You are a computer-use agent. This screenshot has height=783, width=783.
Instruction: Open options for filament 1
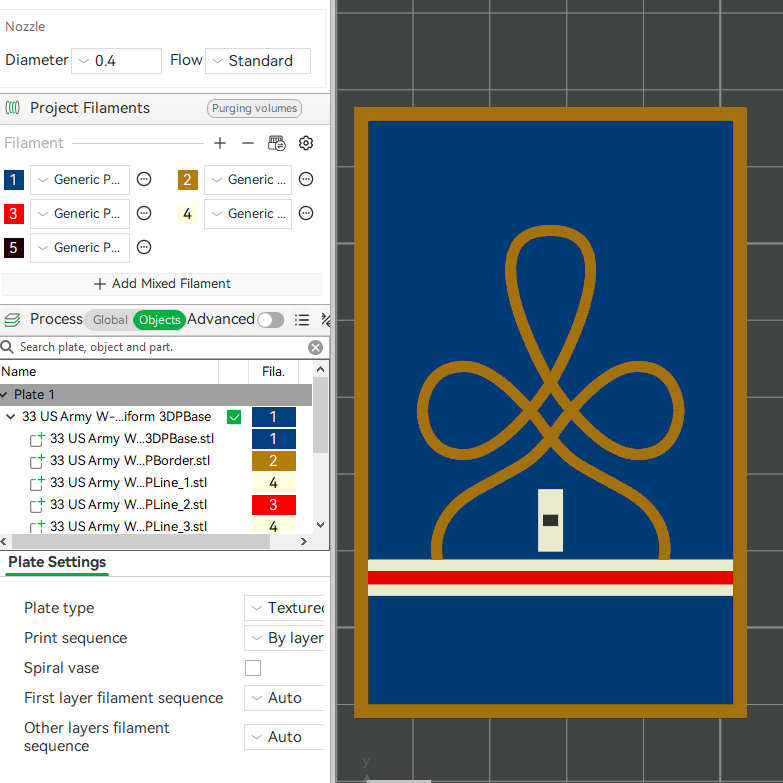coord(144,179)
